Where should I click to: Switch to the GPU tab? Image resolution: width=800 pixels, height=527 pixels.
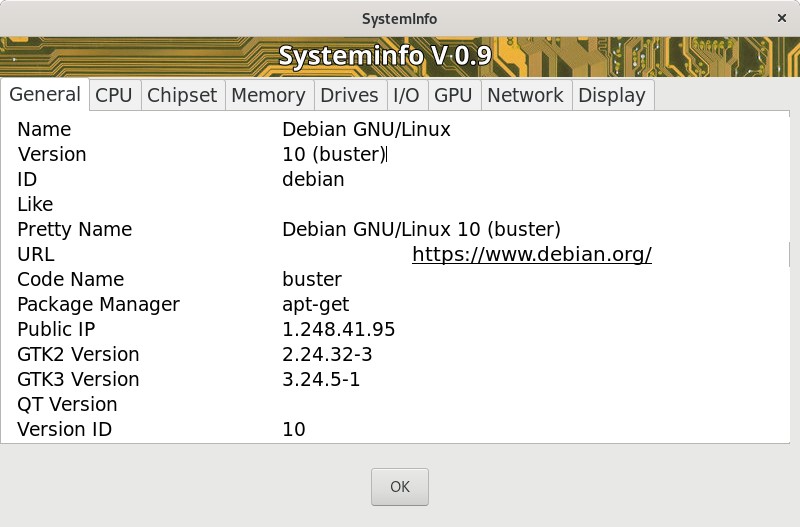(x=453, y=95)
